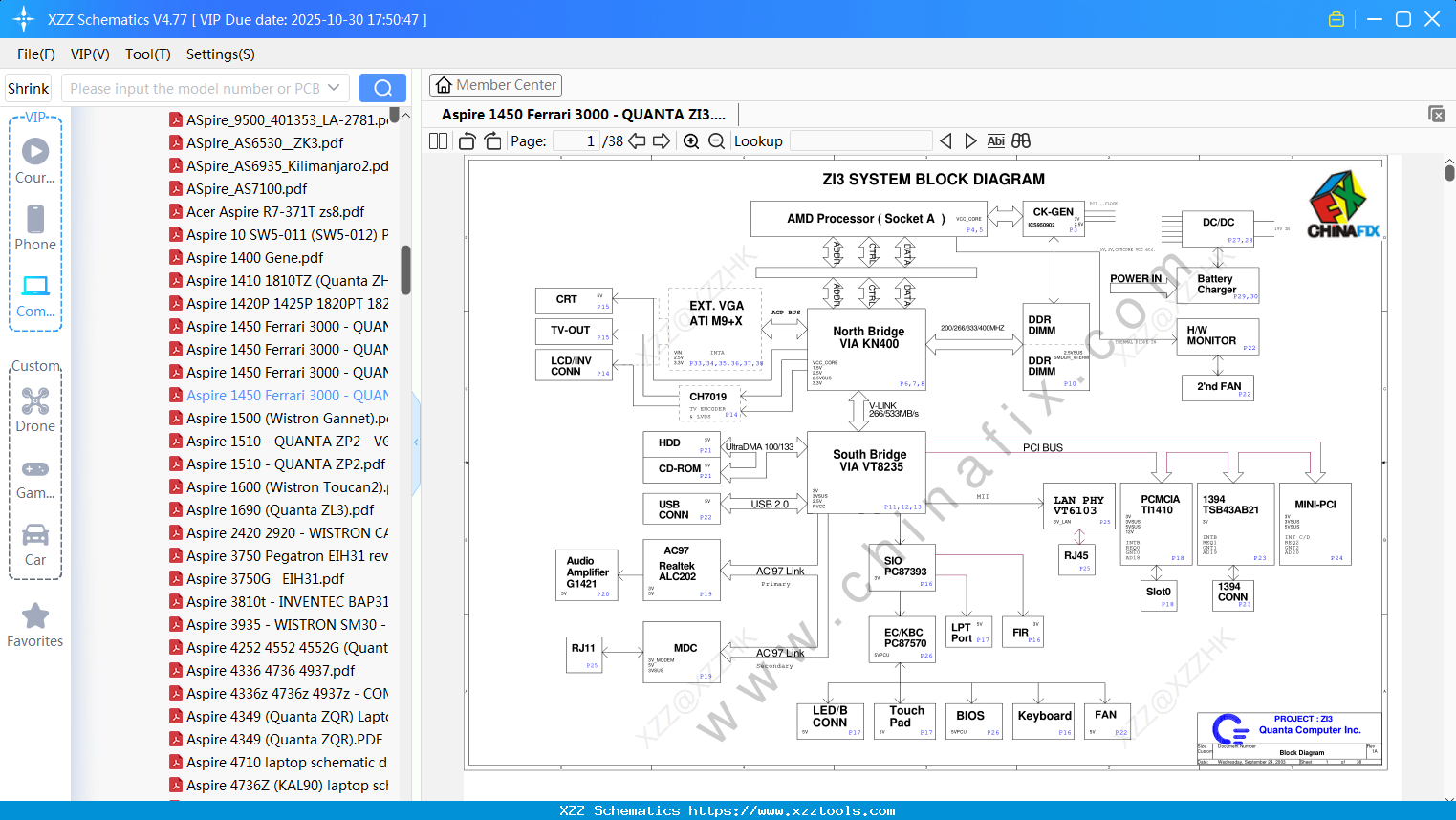1456x820 pixels.
Task: Open Aspire 1510 - QUANTA ZP2.pdf
Action: tap(277, 464)
